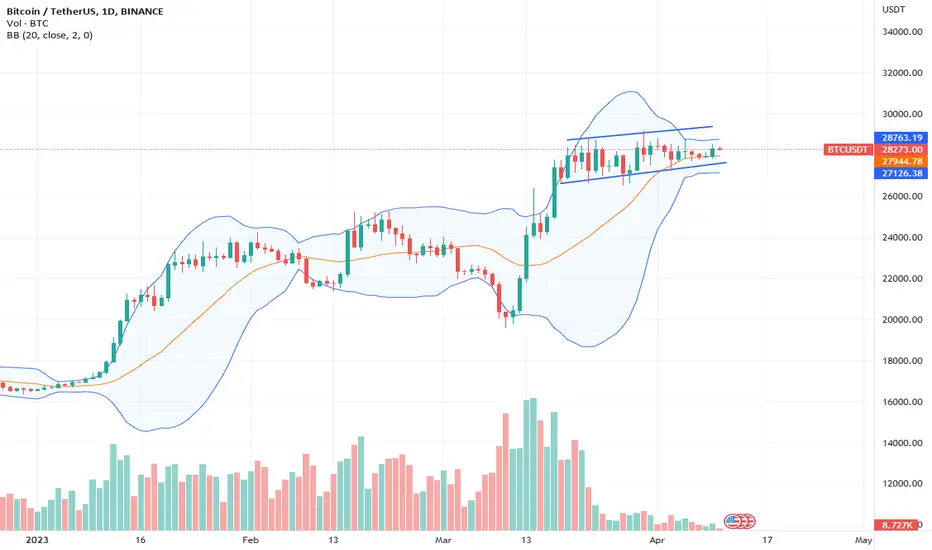
Task: Click the 20000.00 level on the price scale
Action: pyautogui.click(x=902, y=319)
